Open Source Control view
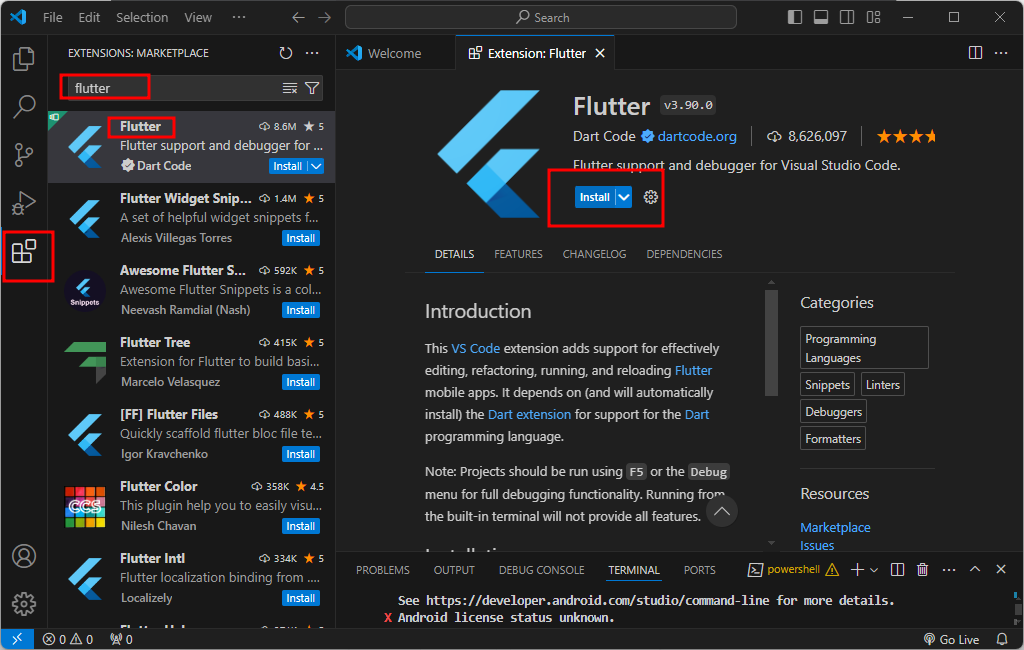 [24, 155]
